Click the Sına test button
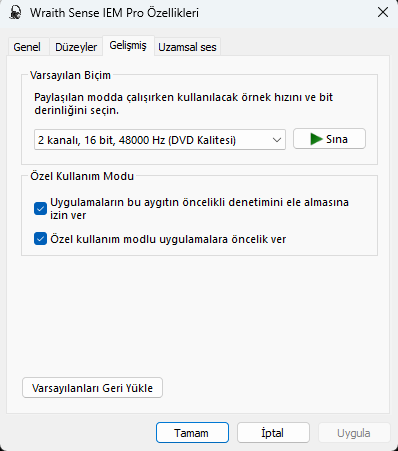The image size is (398, 451). (329, 139)
